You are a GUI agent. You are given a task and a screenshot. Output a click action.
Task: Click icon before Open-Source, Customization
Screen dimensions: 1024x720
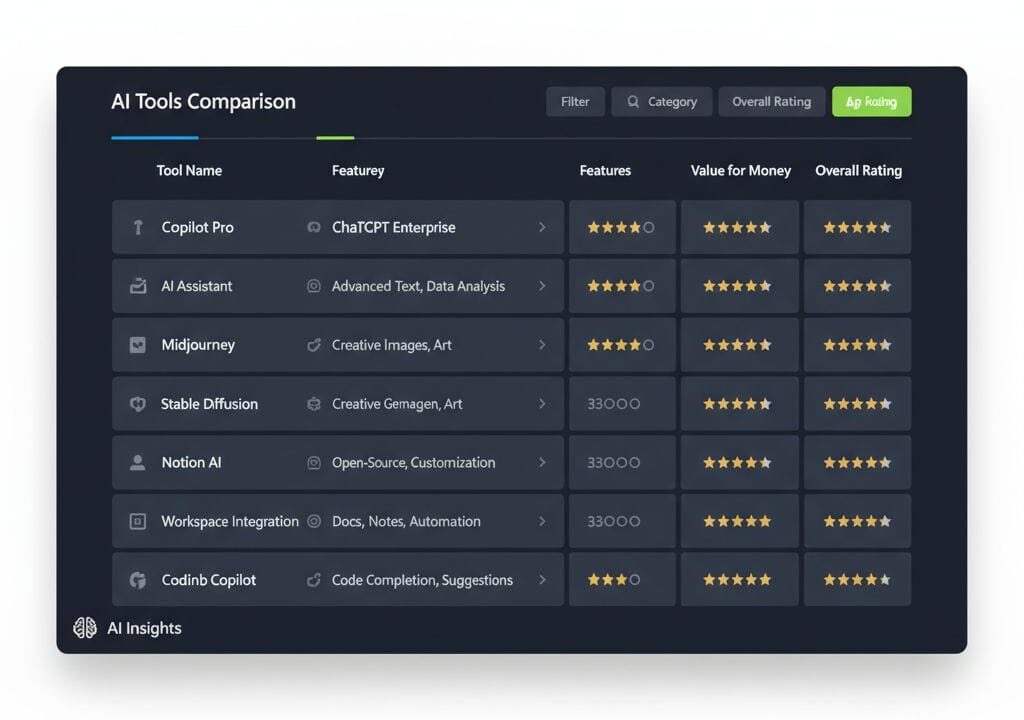(314, 463)
